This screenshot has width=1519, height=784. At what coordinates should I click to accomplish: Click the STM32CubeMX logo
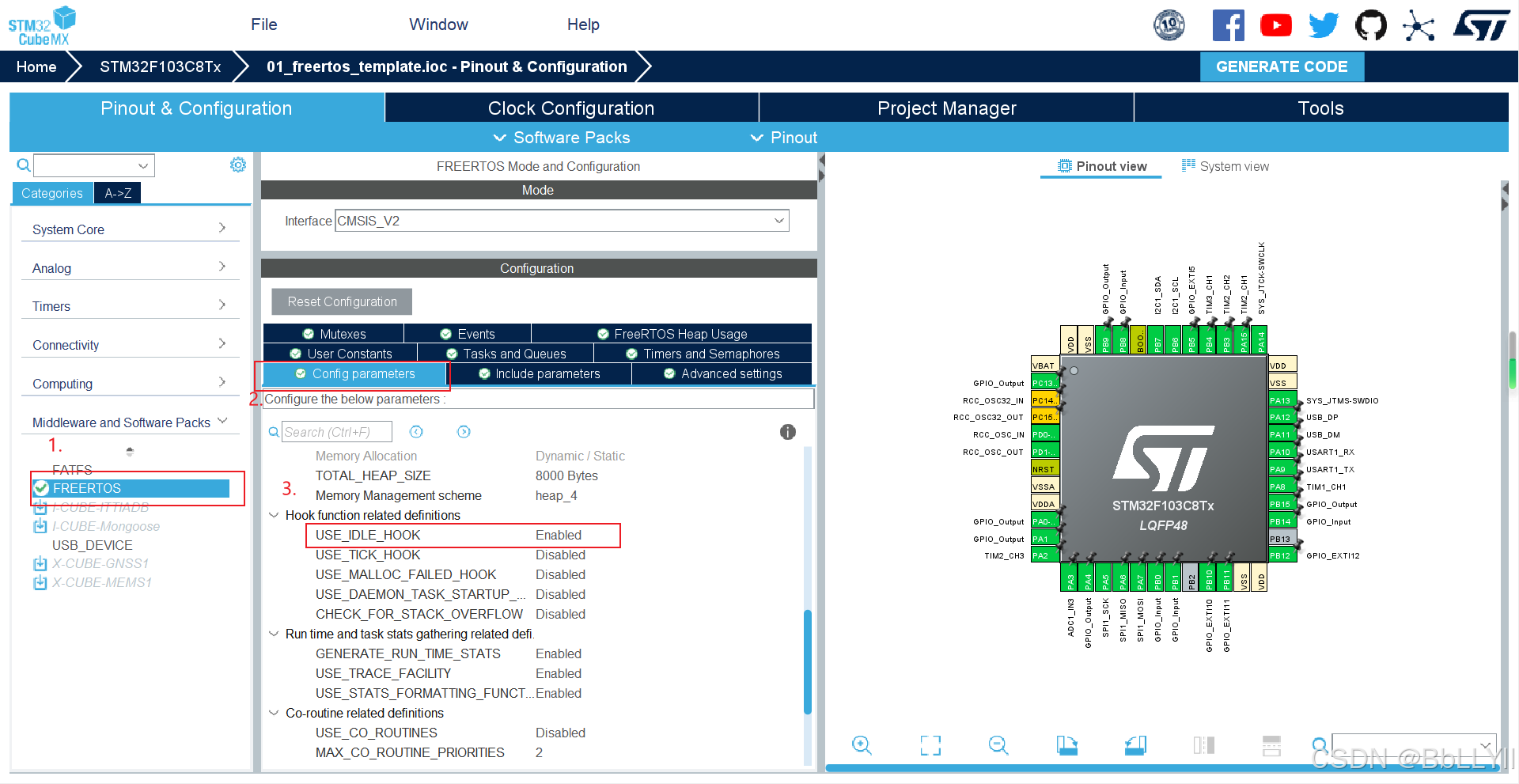(x=42, y=25)
